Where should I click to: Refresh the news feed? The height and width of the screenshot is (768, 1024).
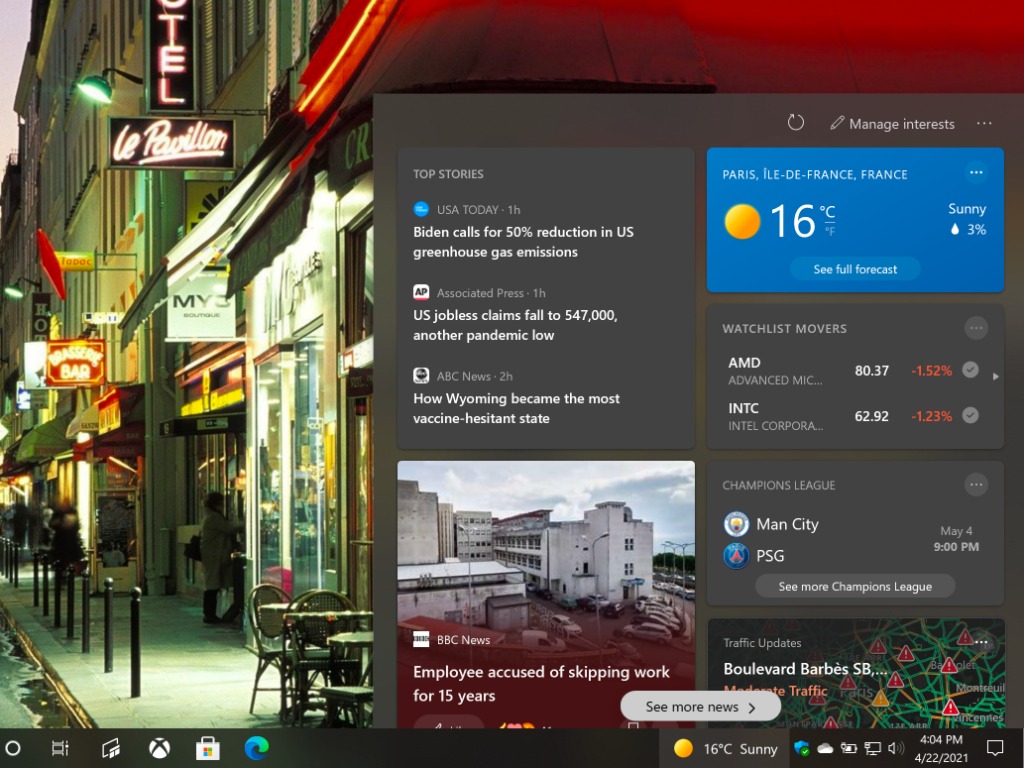[x=796, y=123]
